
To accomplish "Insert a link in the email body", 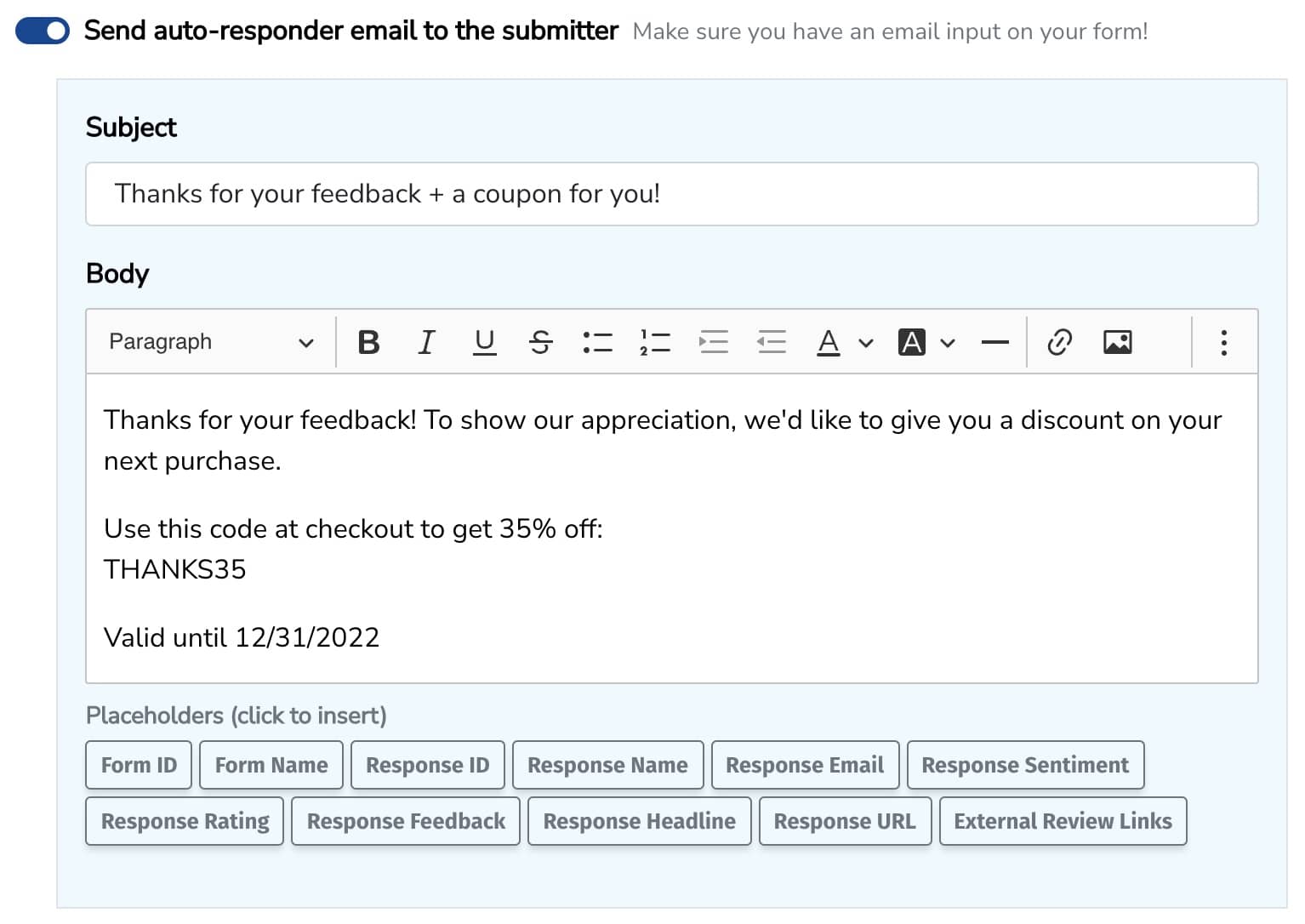I will pos(1059,342).
